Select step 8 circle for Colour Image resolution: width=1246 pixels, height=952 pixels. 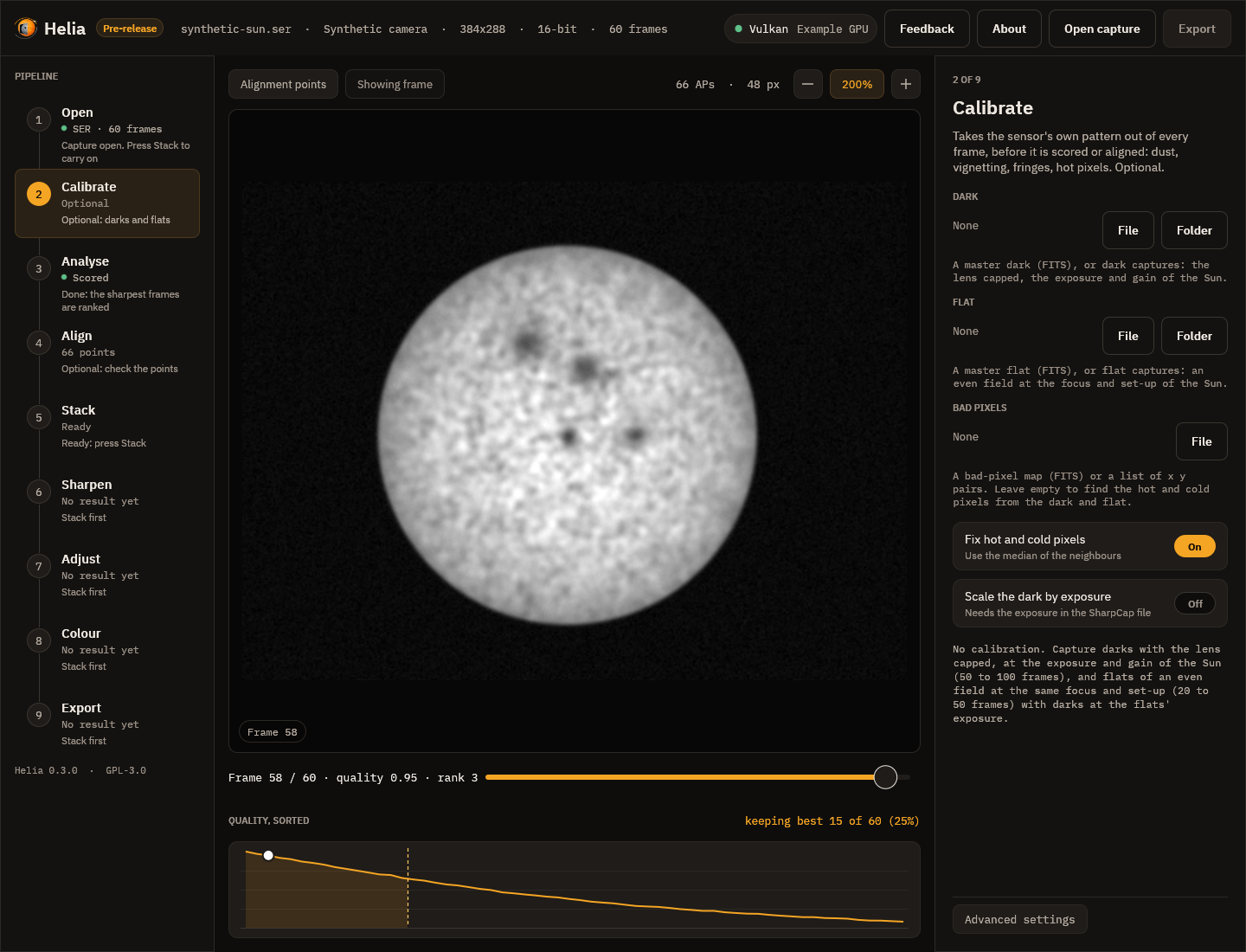coord(38,640)
